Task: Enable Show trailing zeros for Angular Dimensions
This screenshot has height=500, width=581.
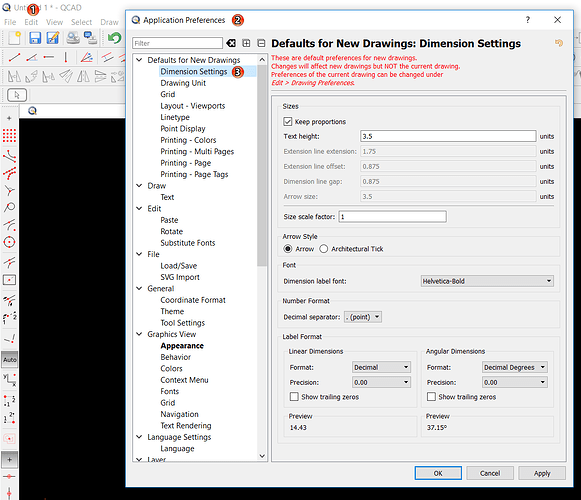Action: (431, 397)
